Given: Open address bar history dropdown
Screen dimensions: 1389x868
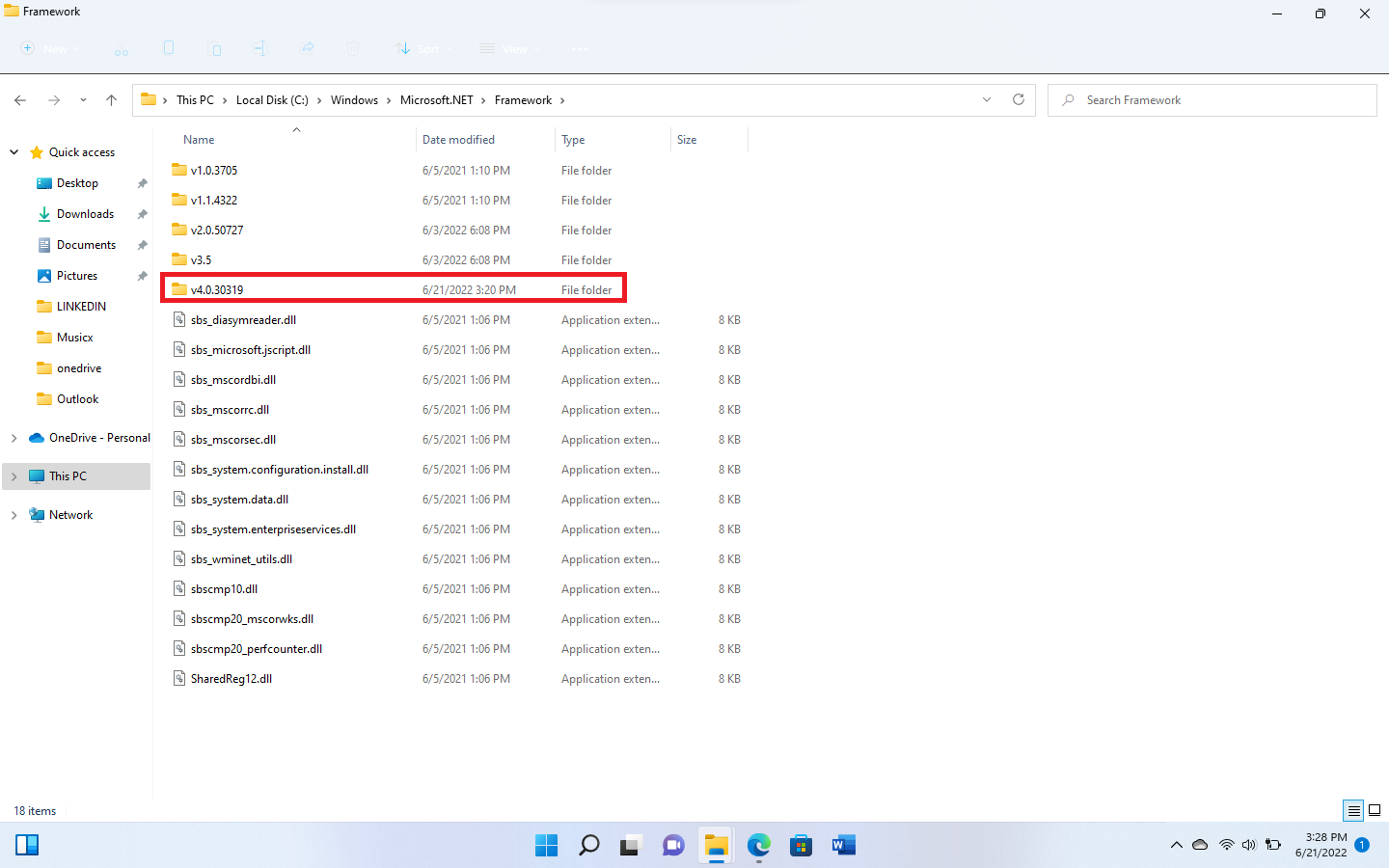Looking at the screenshot, I should 987,100.
